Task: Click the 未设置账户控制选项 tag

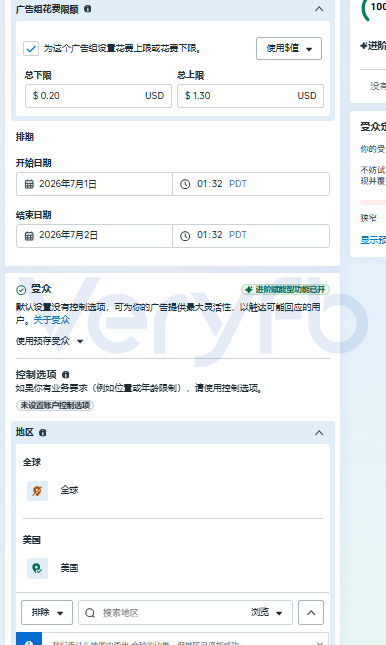Action: click(x=55, y=405)
